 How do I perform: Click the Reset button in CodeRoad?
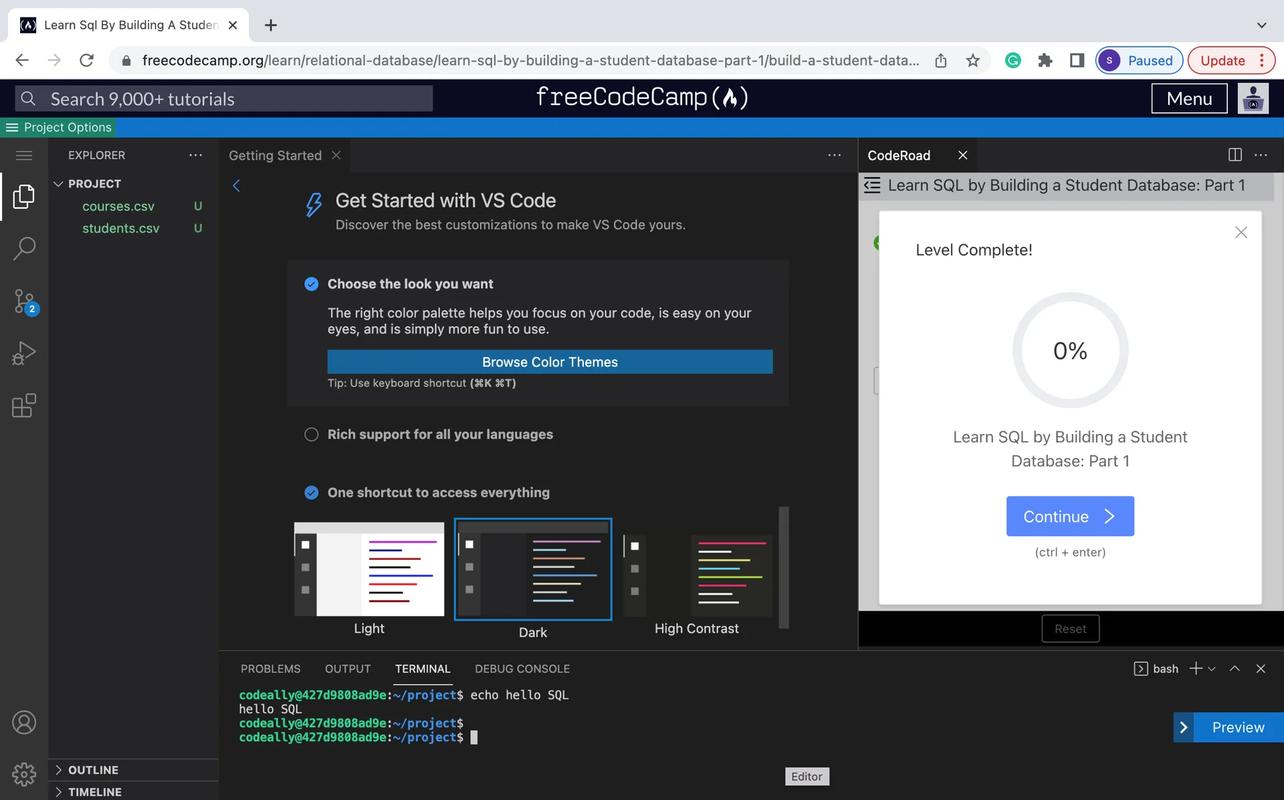click(x=1070, y=629)
